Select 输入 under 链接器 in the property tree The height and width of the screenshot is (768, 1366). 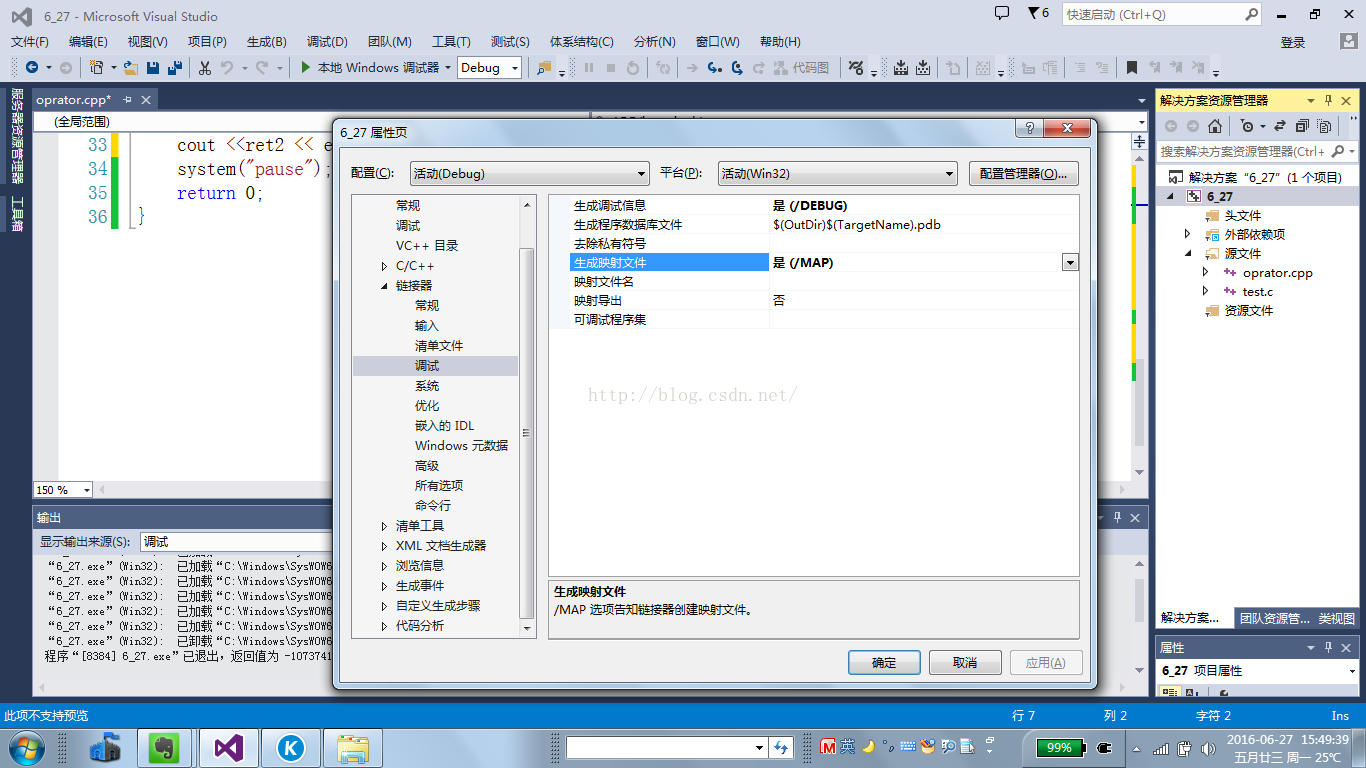[x=427, y=326]
